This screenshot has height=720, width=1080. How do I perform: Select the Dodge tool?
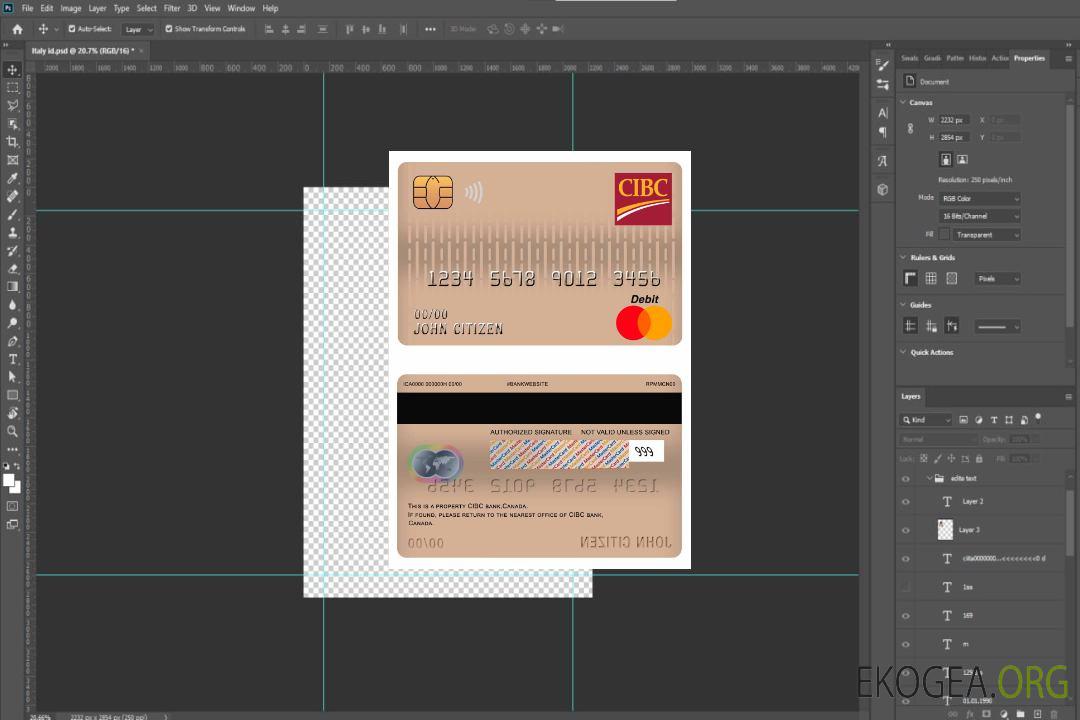pos(12,322)
